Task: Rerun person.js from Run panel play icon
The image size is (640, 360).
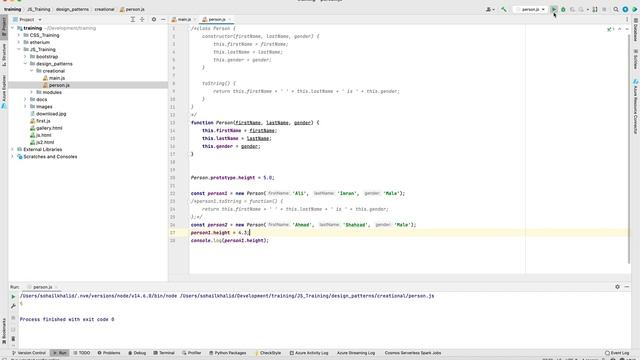Action: [13, 297]
